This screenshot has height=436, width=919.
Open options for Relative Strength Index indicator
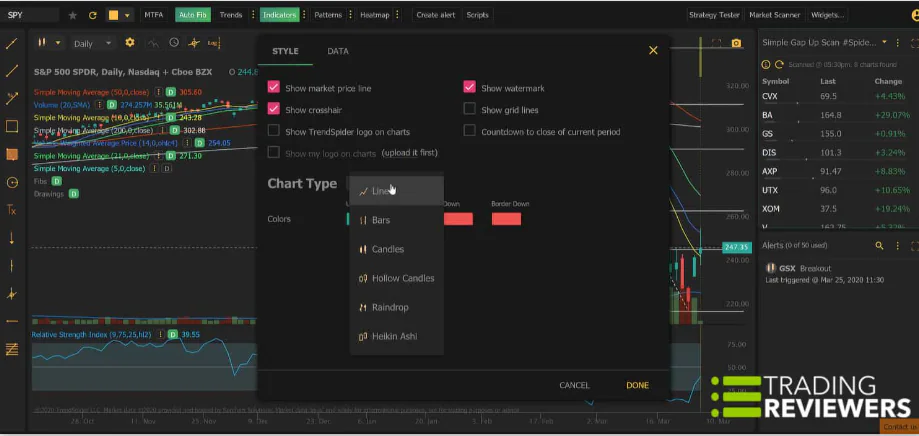pos(159,335)
